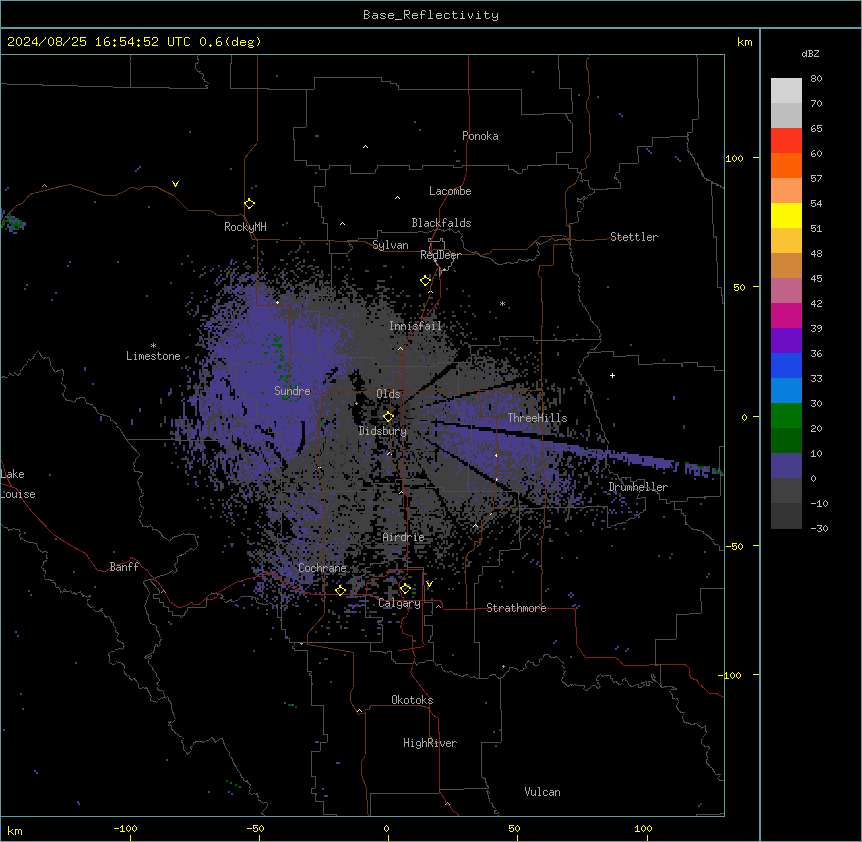Click the Limestone label
The width and height of the screenshot is (862, 842).
153,356
